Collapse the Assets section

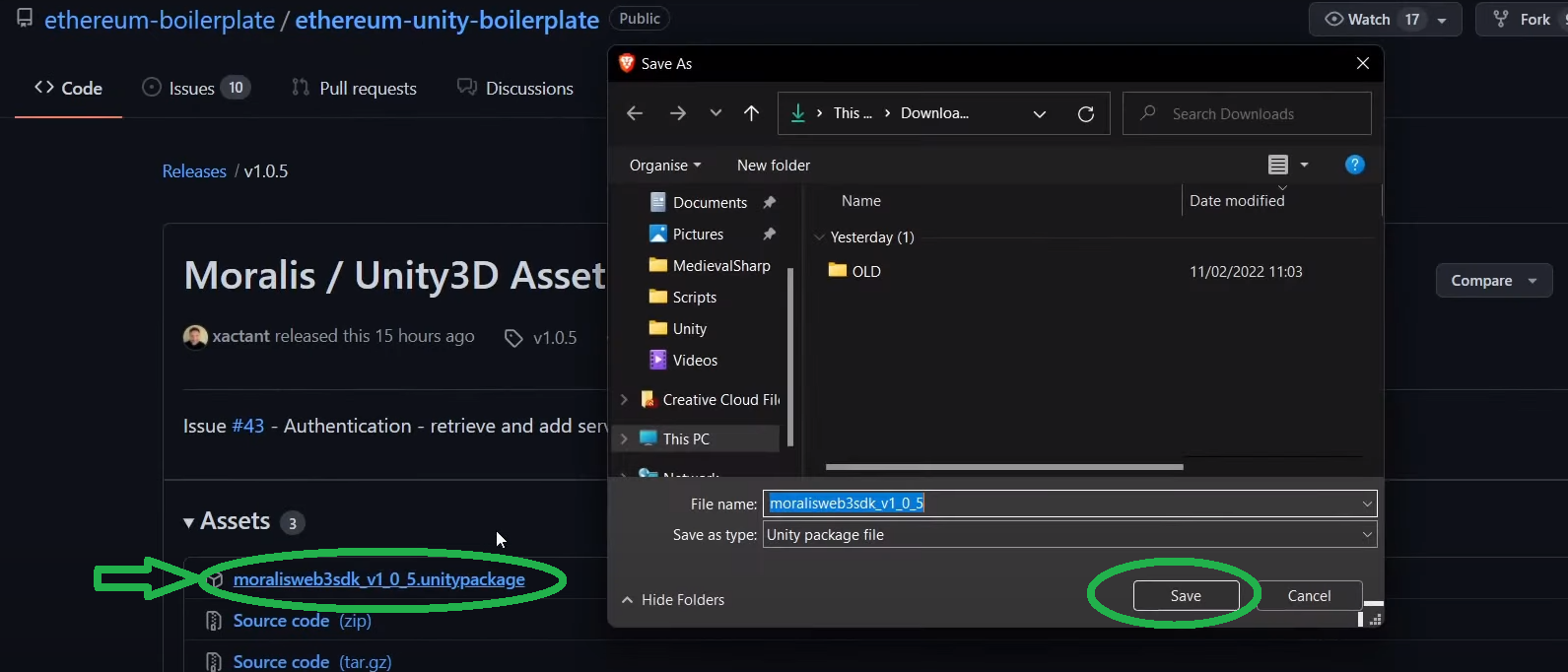pyautogui.click(x=188, y=522)
